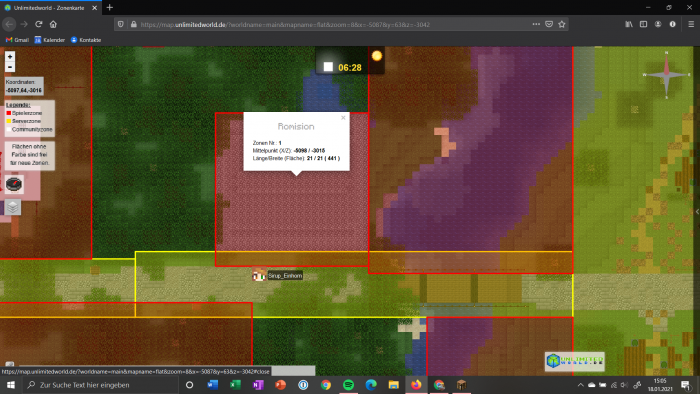The width and height of the screenshot is (700, 394).
Task: Open the map layers icon
Action: point(13,207)
